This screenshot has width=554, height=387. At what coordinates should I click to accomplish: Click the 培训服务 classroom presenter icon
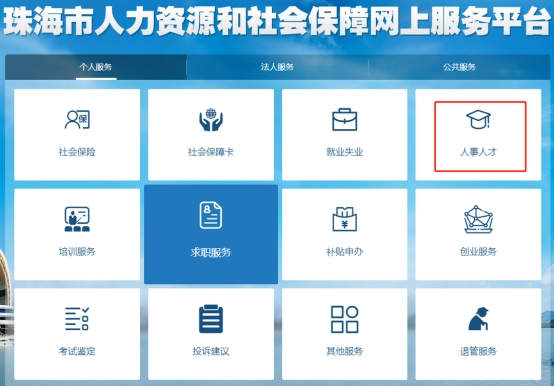click(77, 219)
